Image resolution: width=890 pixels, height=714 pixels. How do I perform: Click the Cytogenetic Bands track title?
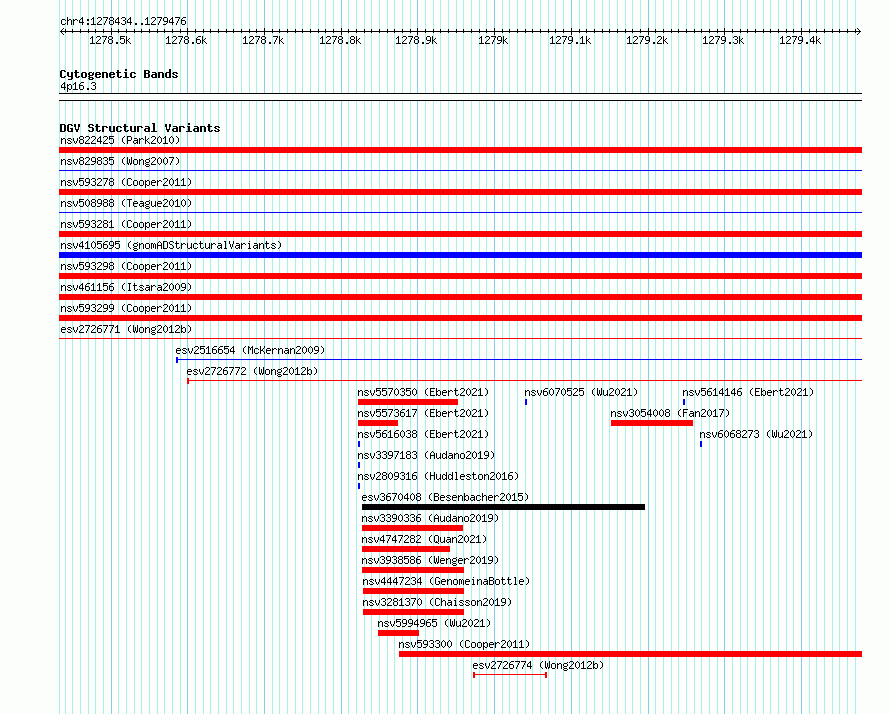[119, 74]
